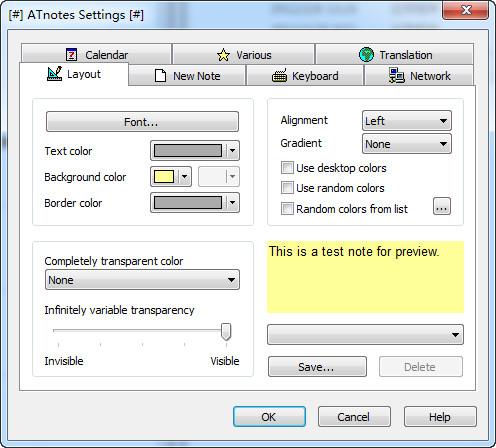Open Help from the dialog

pyautogui.click(x=440, y=417)
